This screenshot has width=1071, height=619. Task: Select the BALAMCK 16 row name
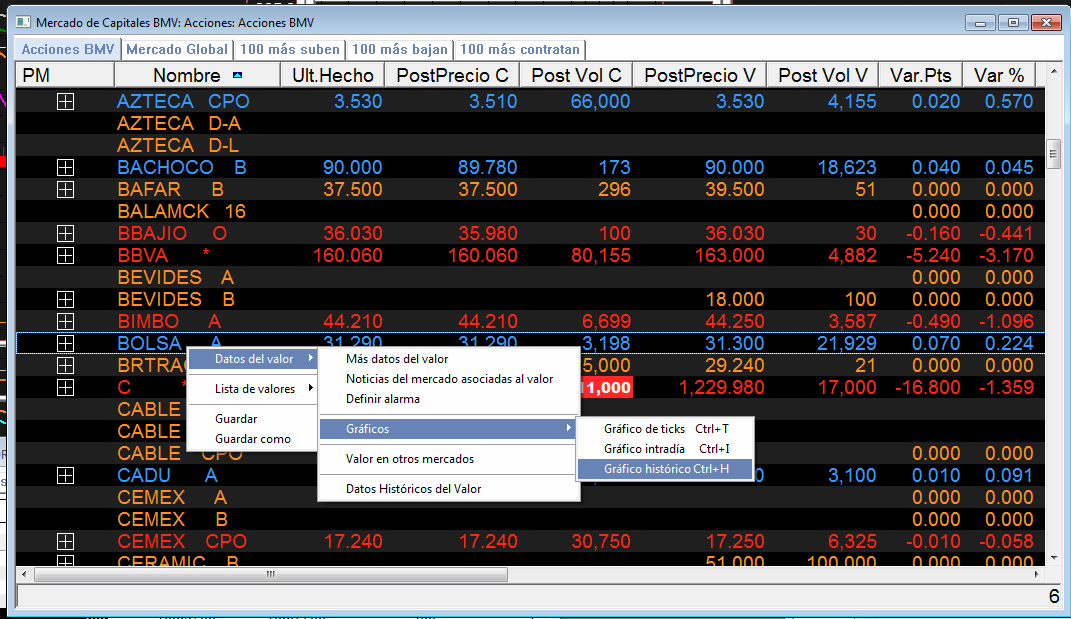coord(181,211)
